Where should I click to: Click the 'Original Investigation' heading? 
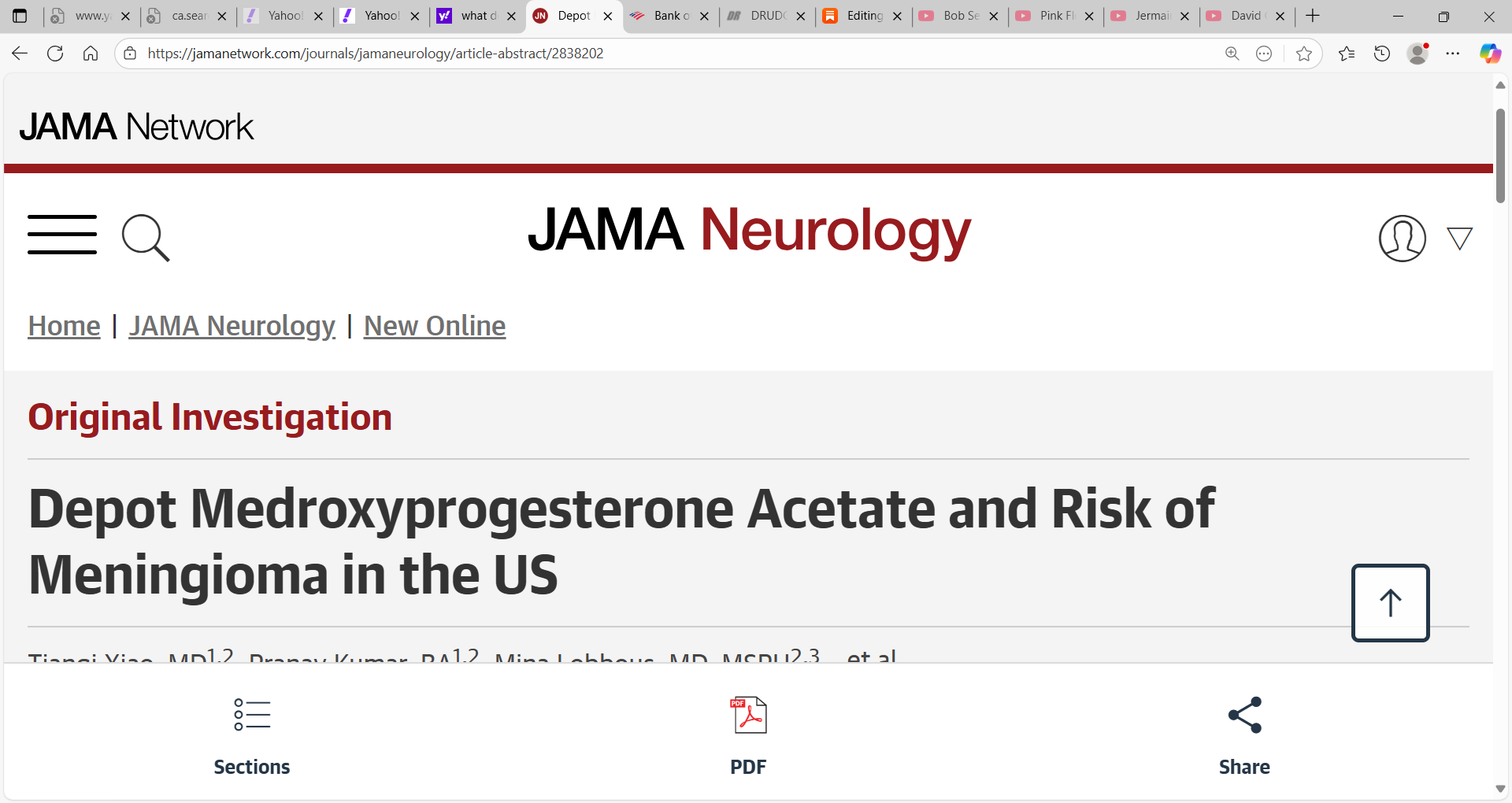point(210,417)
